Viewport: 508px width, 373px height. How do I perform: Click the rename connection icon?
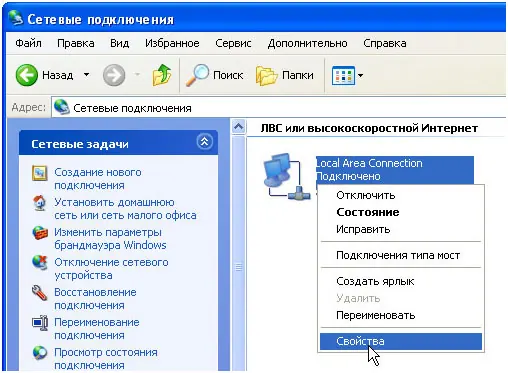(x=40, y=323)
